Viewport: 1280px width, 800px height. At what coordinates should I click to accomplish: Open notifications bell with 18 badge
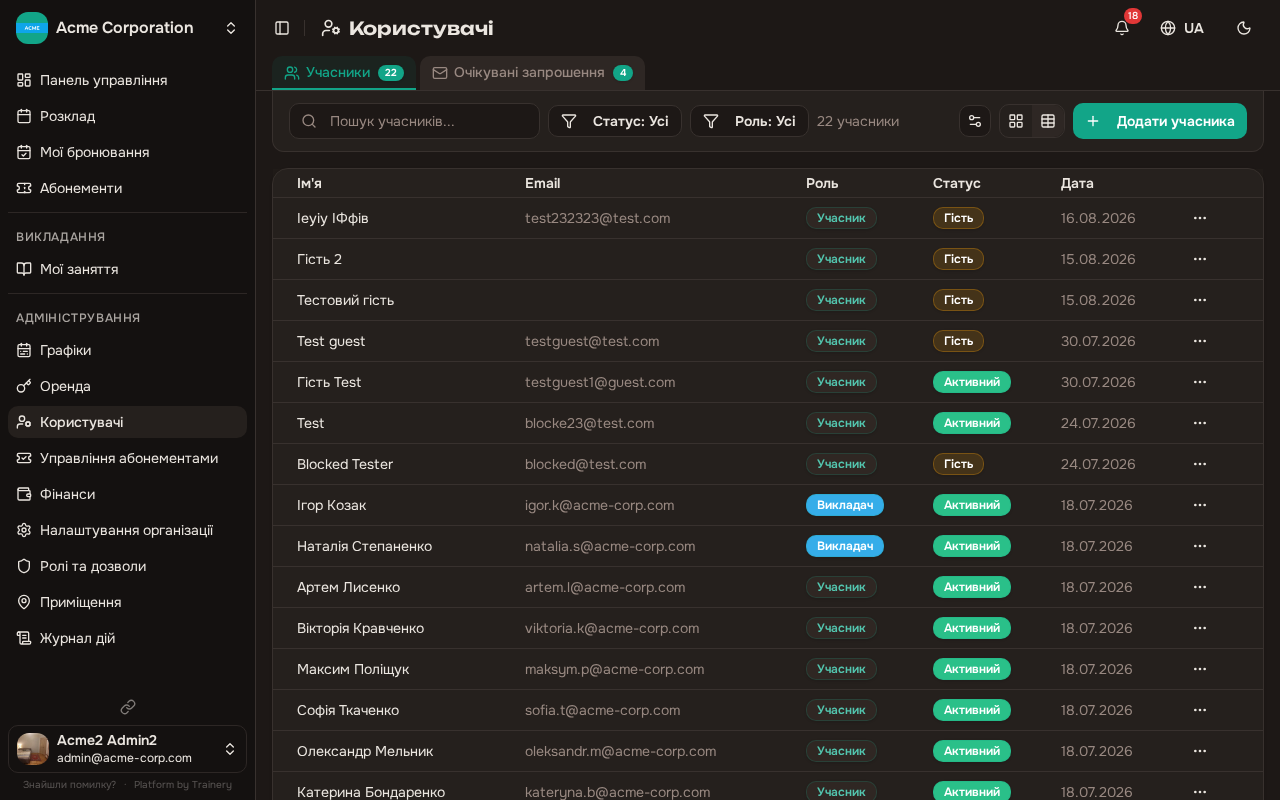pyautogui.click(x=1122, y=28)
